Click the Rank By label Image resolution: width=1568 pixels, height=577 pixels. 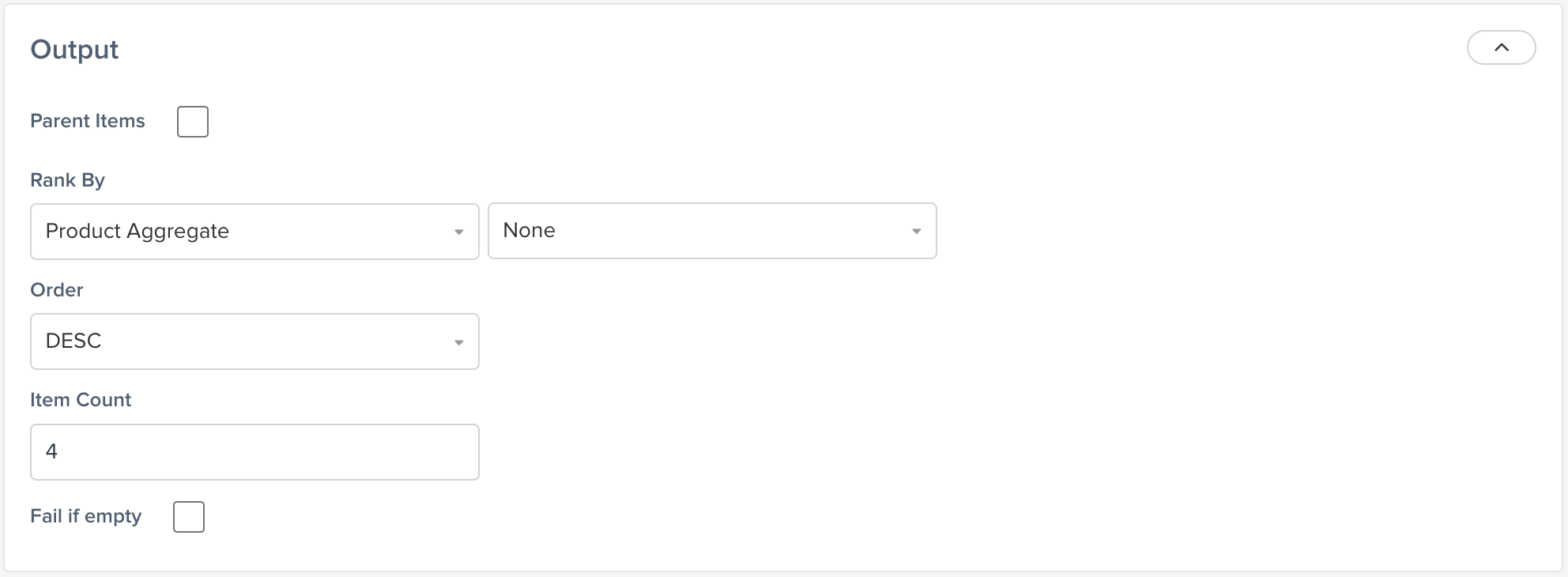click(67, 180)
